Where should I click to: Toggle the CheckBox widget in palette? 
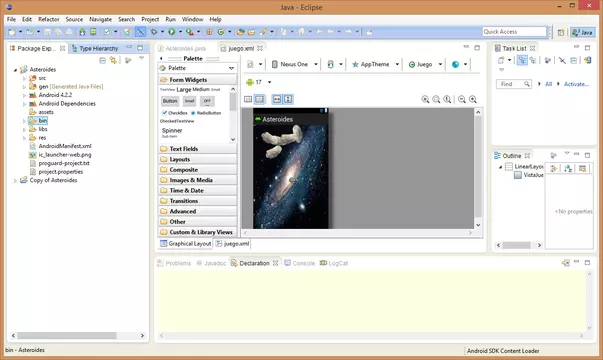click(174, 113)
